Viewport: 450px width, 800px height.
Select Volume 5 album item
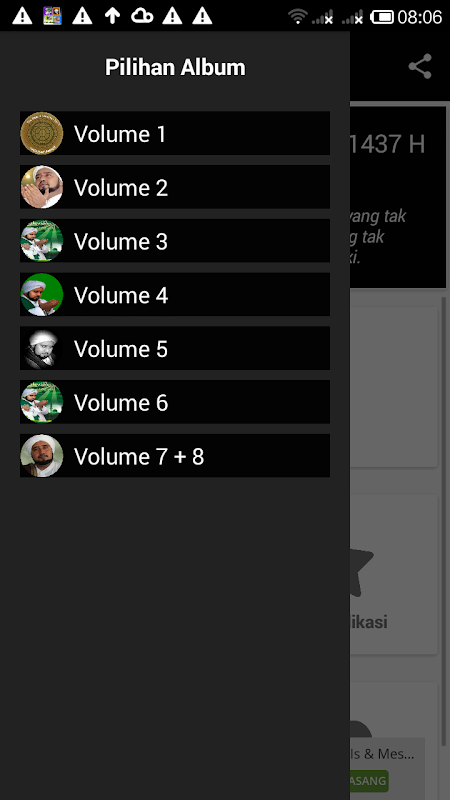(x=175, y=348)
